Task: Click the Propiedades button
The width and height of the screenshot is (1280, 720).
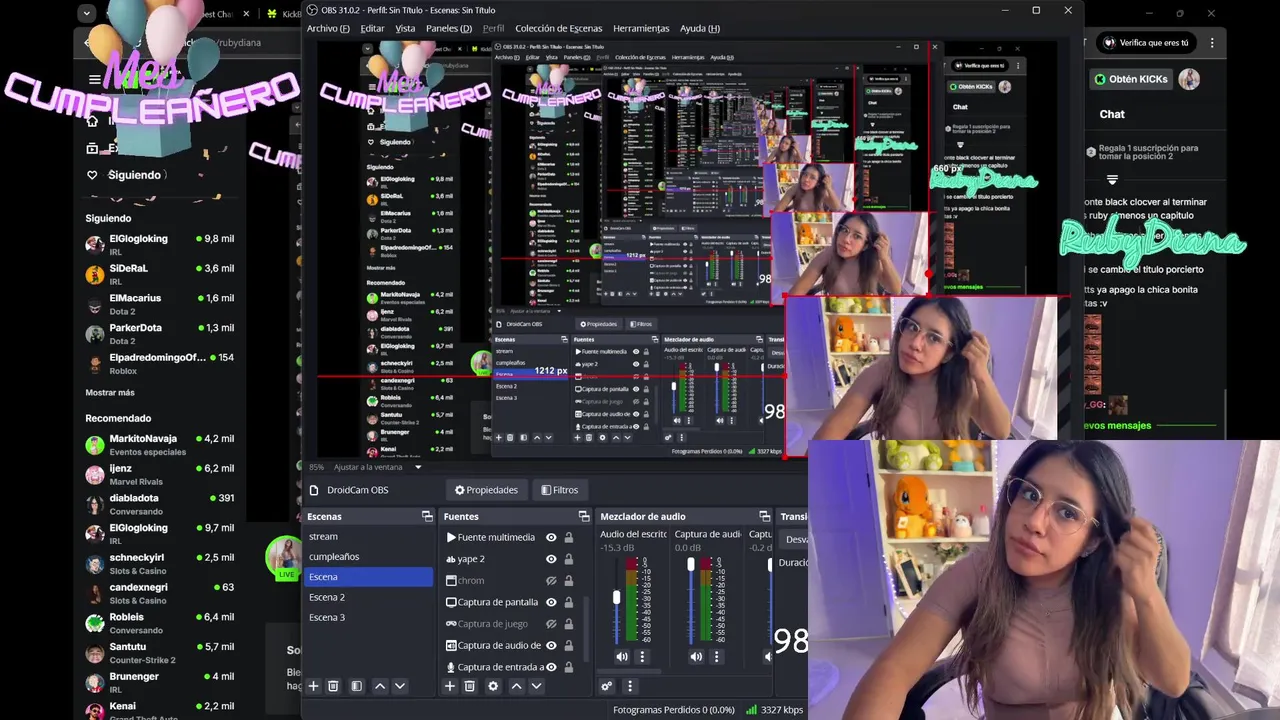Action: 486,490
